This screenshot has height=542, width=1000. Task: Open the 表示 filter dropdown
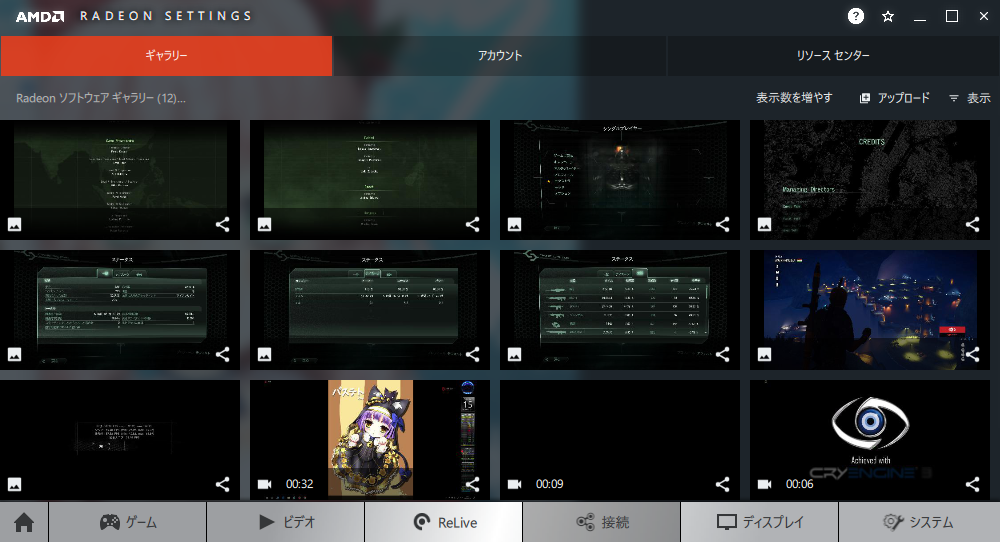[x=969, y=98]
